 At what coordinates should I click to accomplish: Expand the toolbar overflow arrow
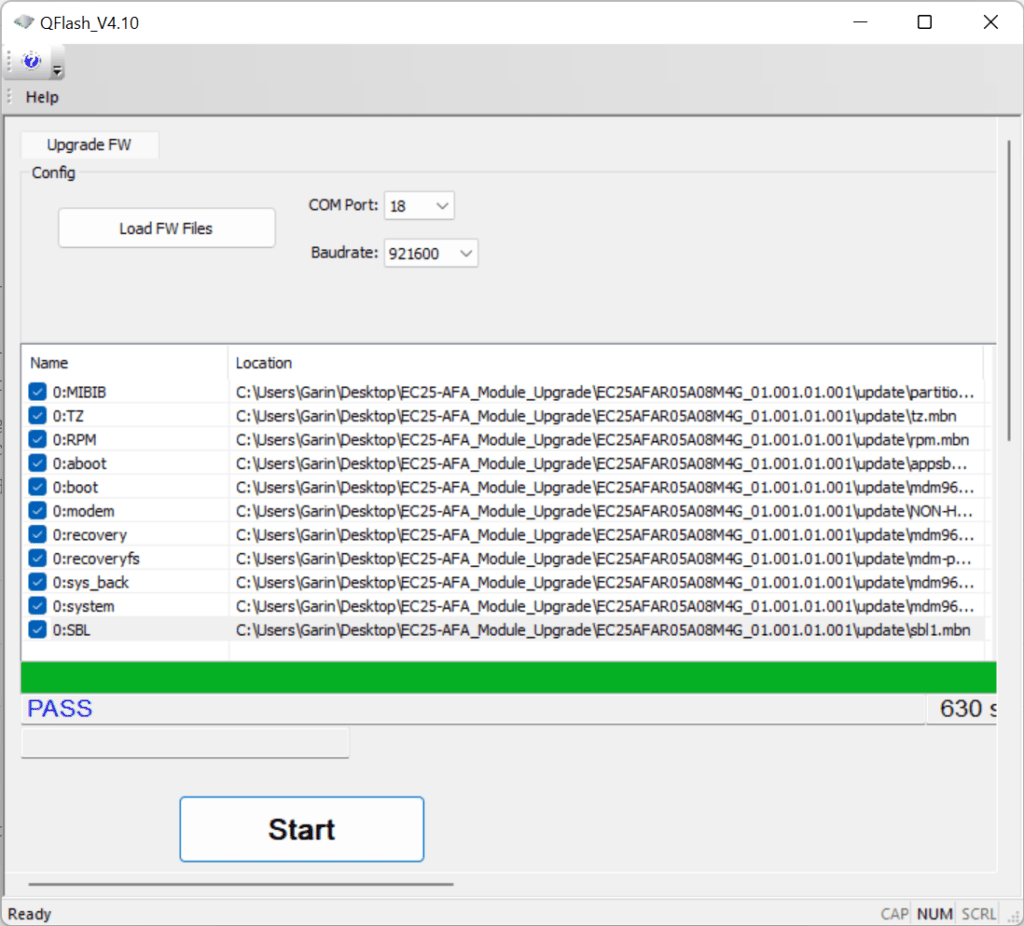[x=57, y=70]
